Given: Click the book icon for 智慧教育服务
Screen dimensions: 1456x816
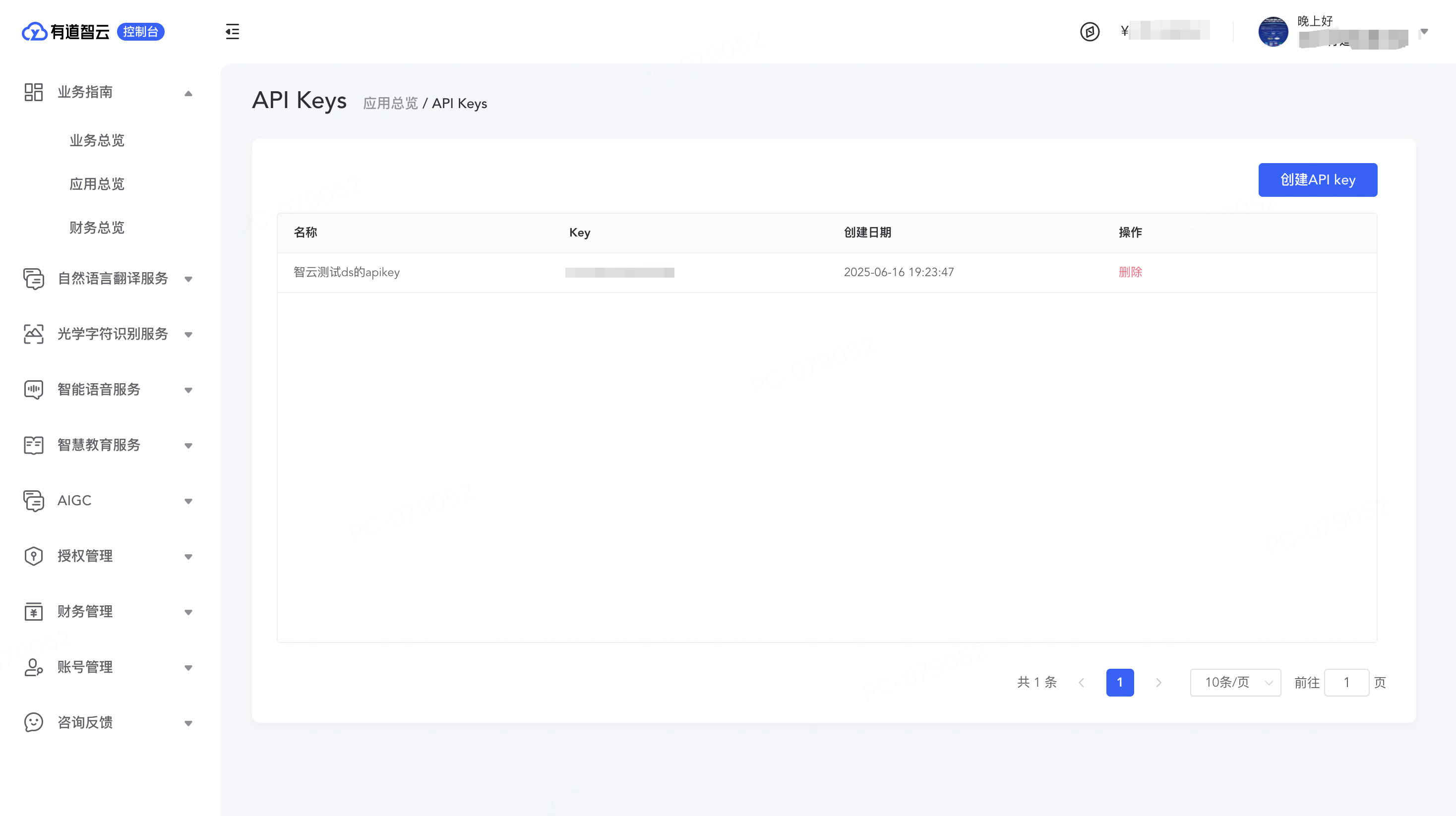Looking at the screenshot, I should [33, 445].
